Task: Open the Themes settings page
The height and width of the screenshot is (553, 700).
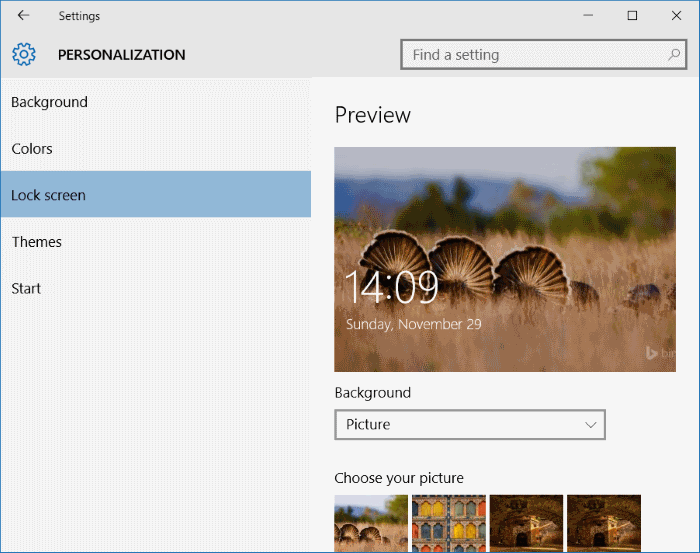Action: (x=155, y=241)
